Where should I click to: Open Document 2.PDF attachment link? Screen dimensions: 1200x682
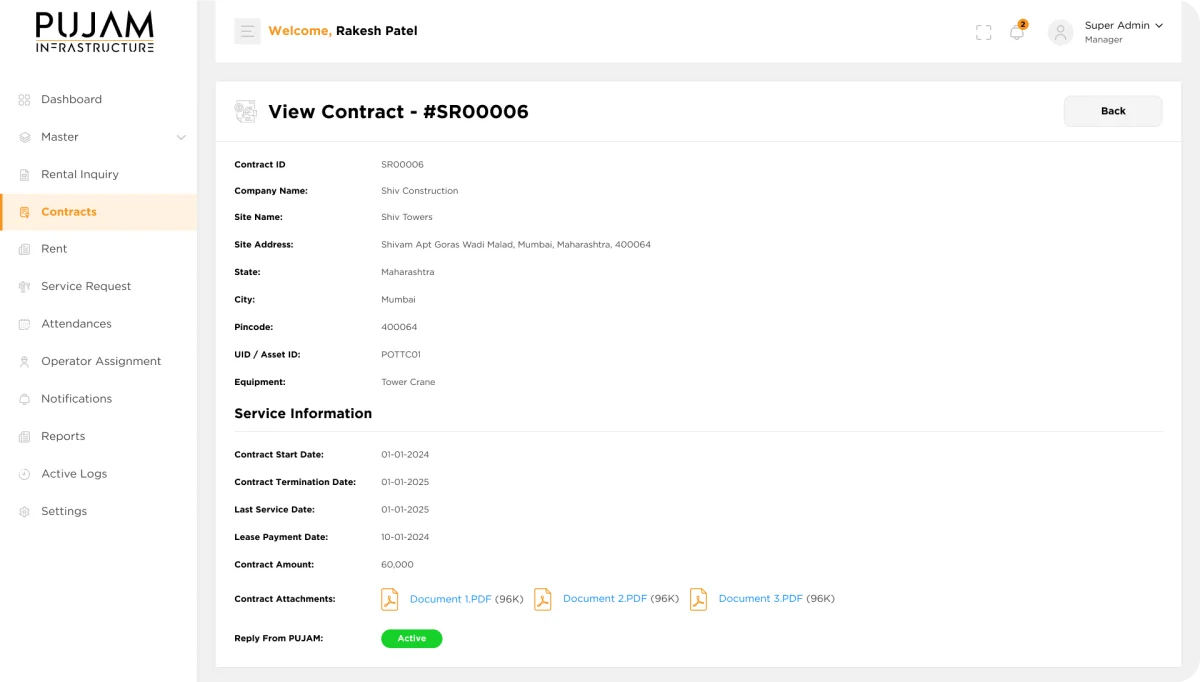coord(604,599)
